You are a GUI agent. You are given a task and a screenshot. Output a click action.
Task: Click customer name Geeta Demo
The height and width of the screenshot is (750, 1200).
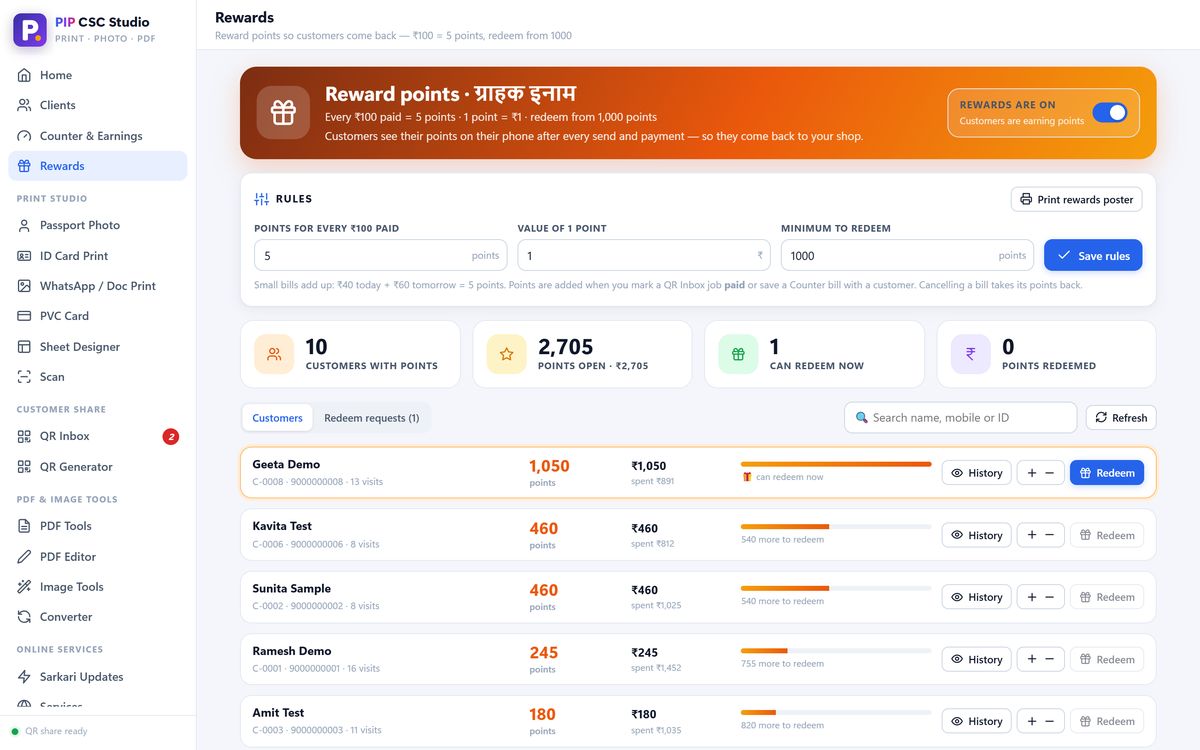tap(286, 464)
